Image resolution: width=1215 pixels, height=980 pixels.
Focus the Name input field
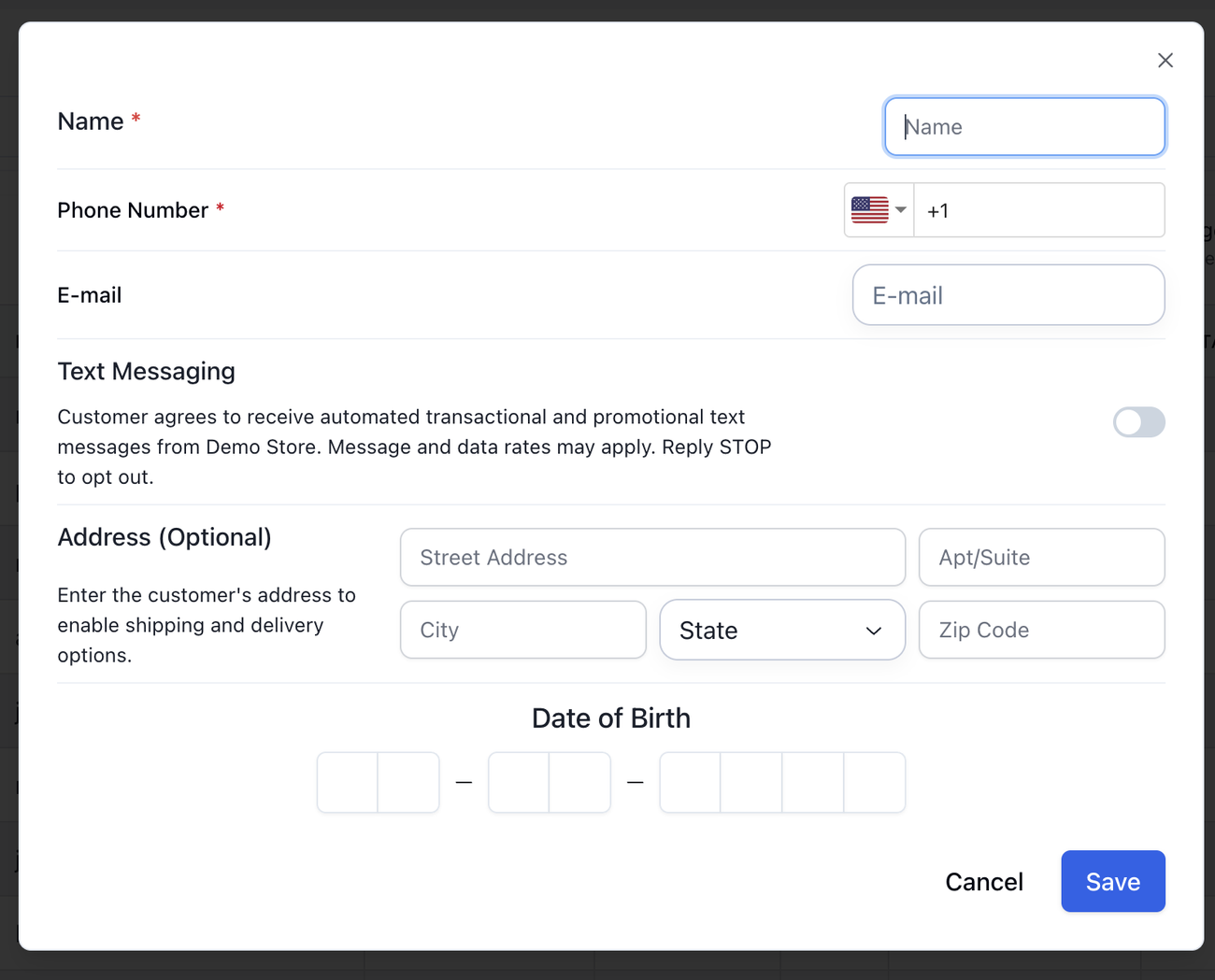click(x=1024, y=127)
